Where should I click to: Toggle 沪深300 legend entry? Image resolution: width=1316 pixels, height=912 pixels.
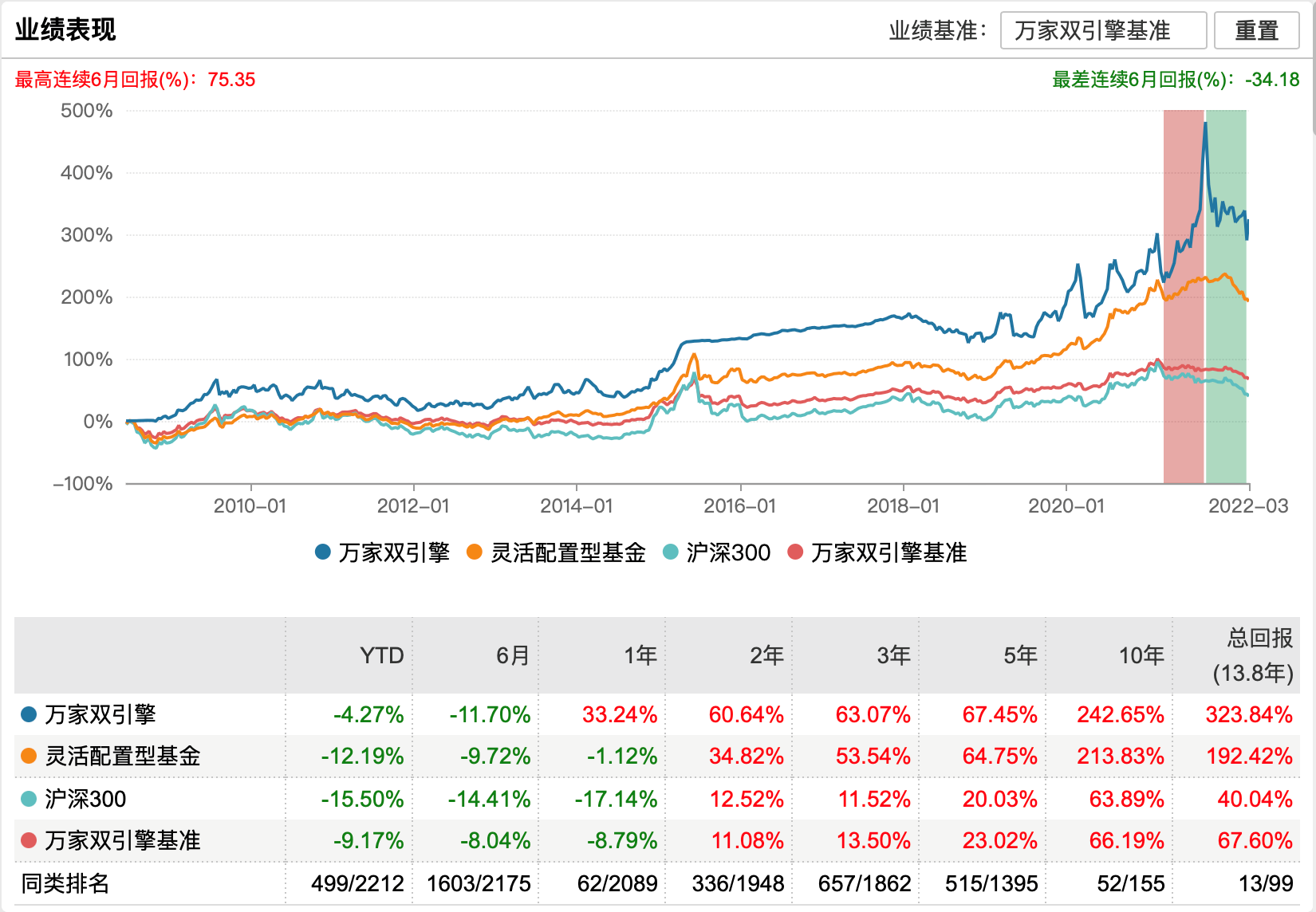[717, 552]
